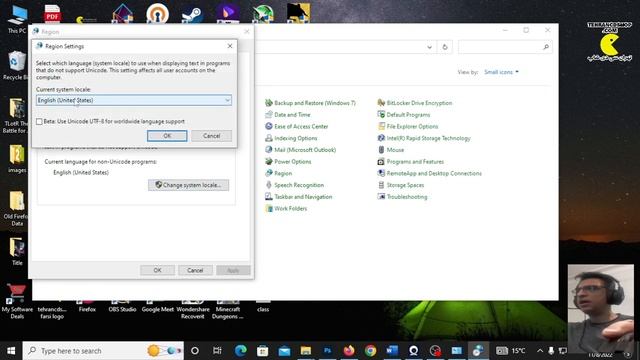The image size is (640, 360).
Task: Expand View by Small icons dropdown
Action: 501,72
